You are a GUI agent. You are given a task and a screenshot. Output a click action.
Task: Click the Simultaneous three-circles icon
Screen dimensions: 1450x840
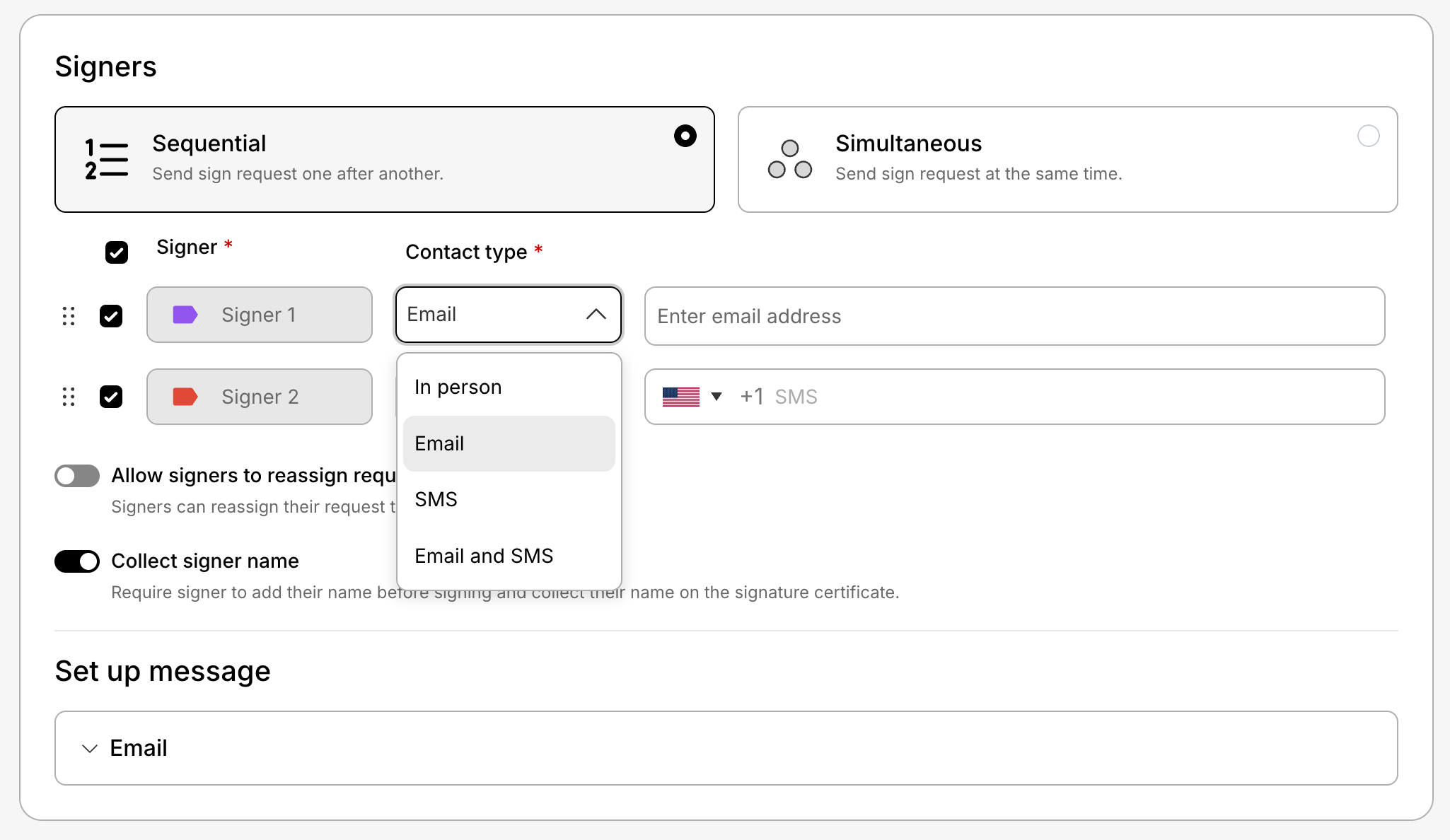[789, 160]
